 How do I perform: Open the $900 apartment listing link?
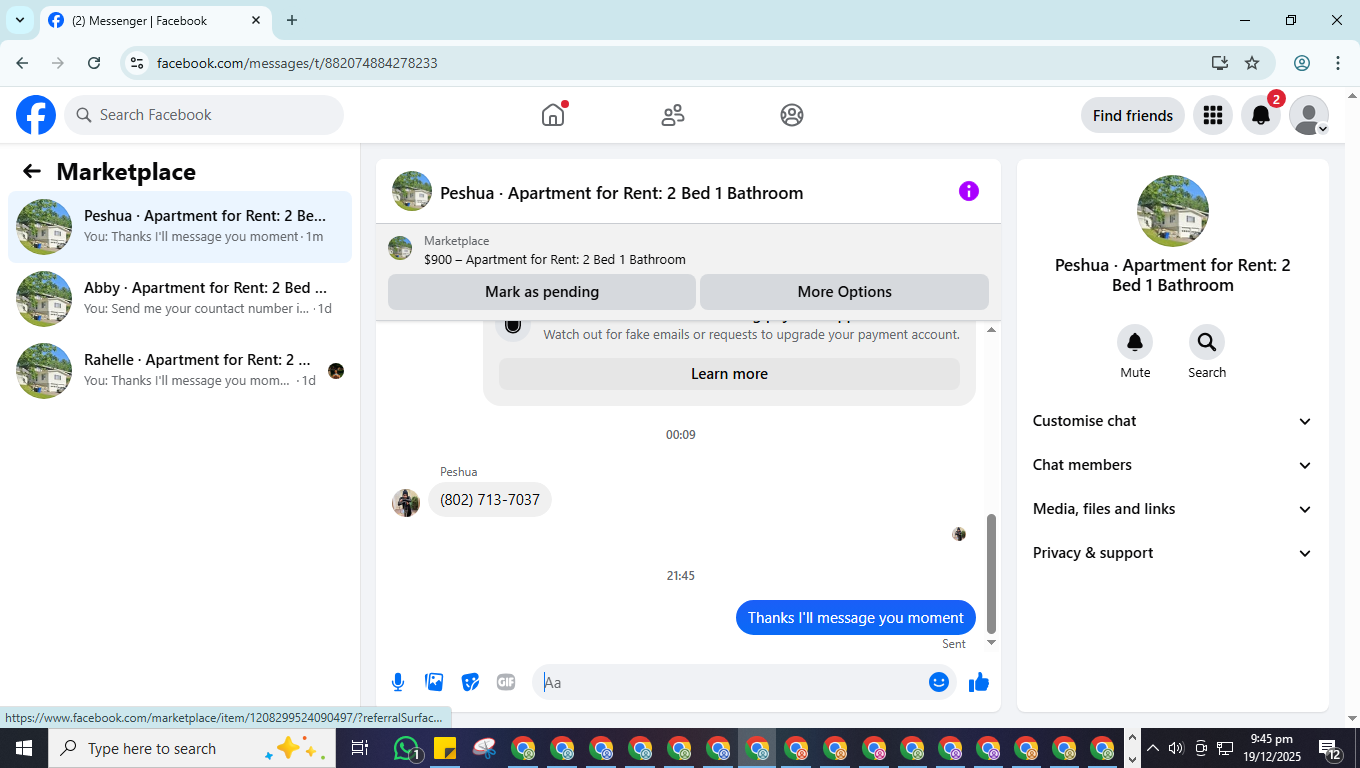[555, 259]
